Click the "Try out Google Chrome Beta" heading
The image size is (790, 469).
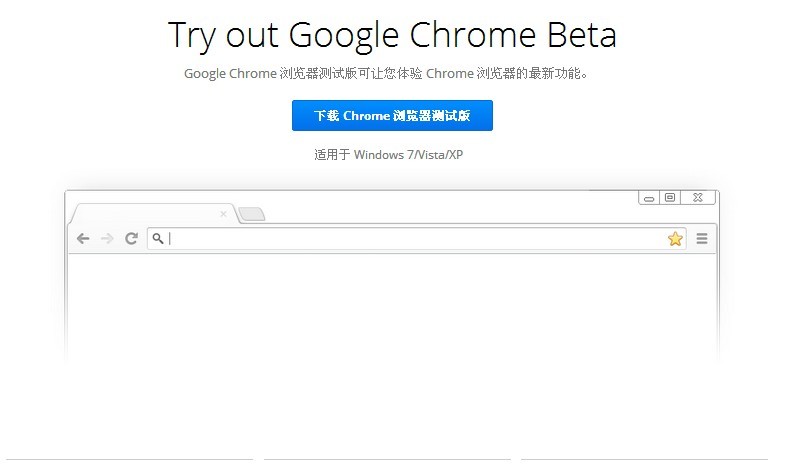[392, 35]
